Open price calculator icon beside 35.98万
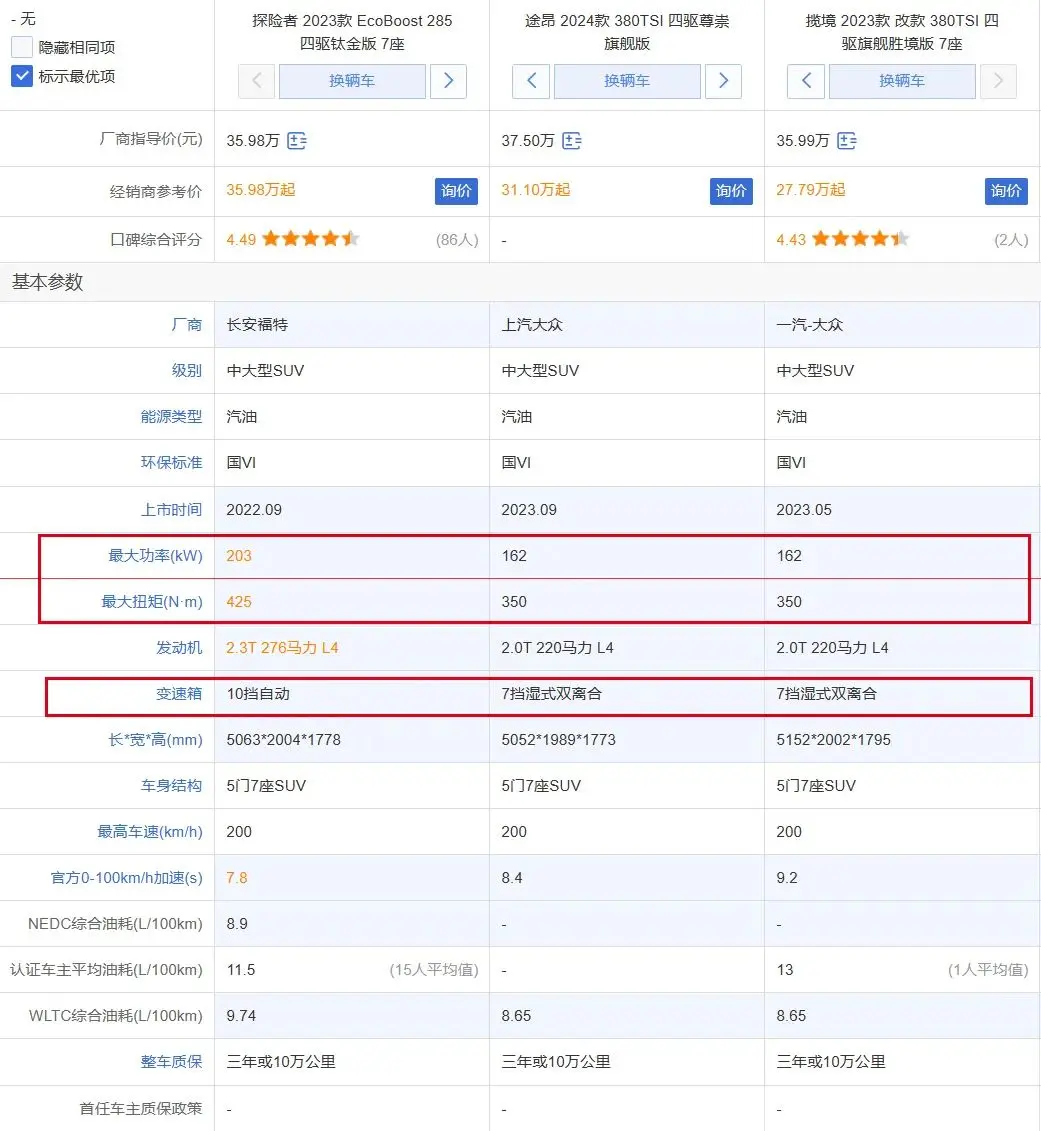1041x1131 pixels. coord(297,141)
